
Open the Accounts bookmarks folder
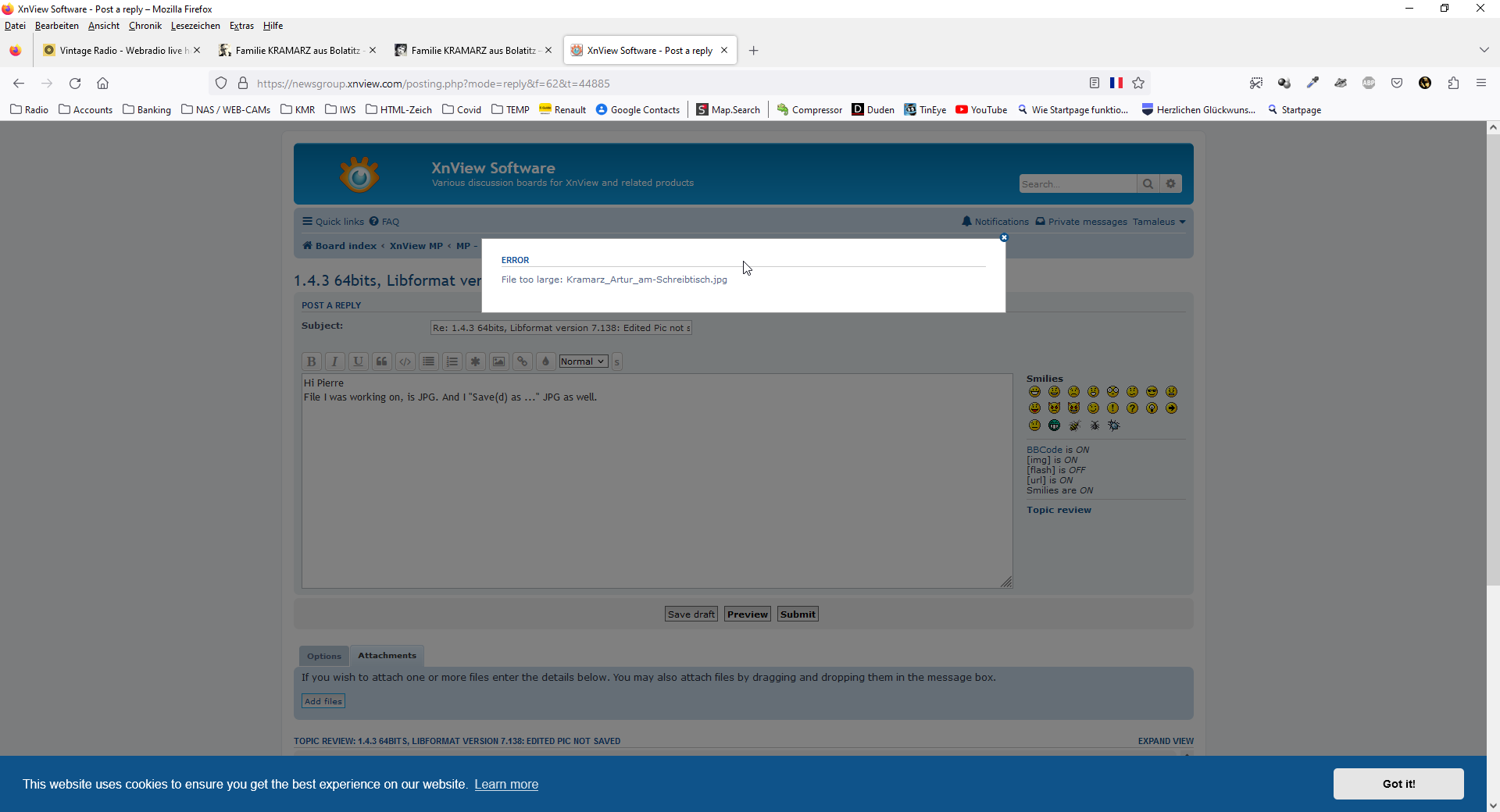click(x=86, y=110)
